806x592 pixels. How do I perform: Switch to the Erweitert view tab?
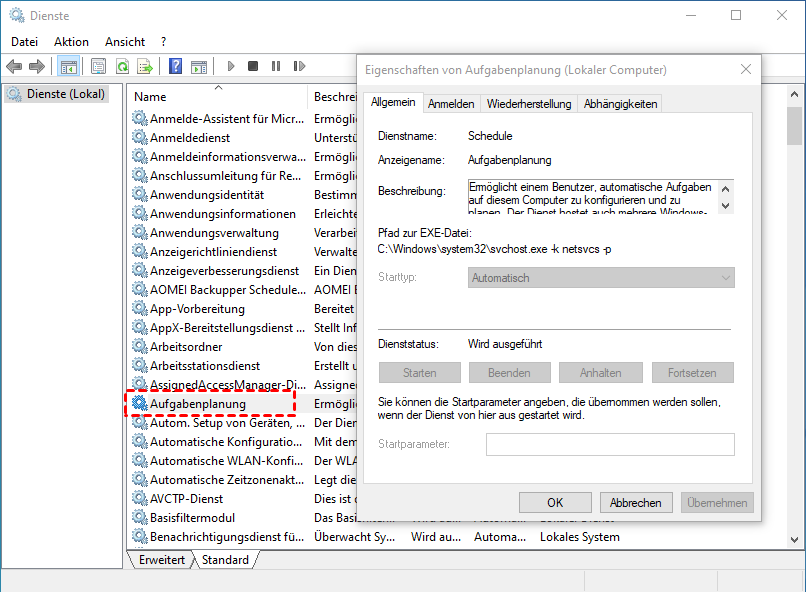[x=161, y=560]
